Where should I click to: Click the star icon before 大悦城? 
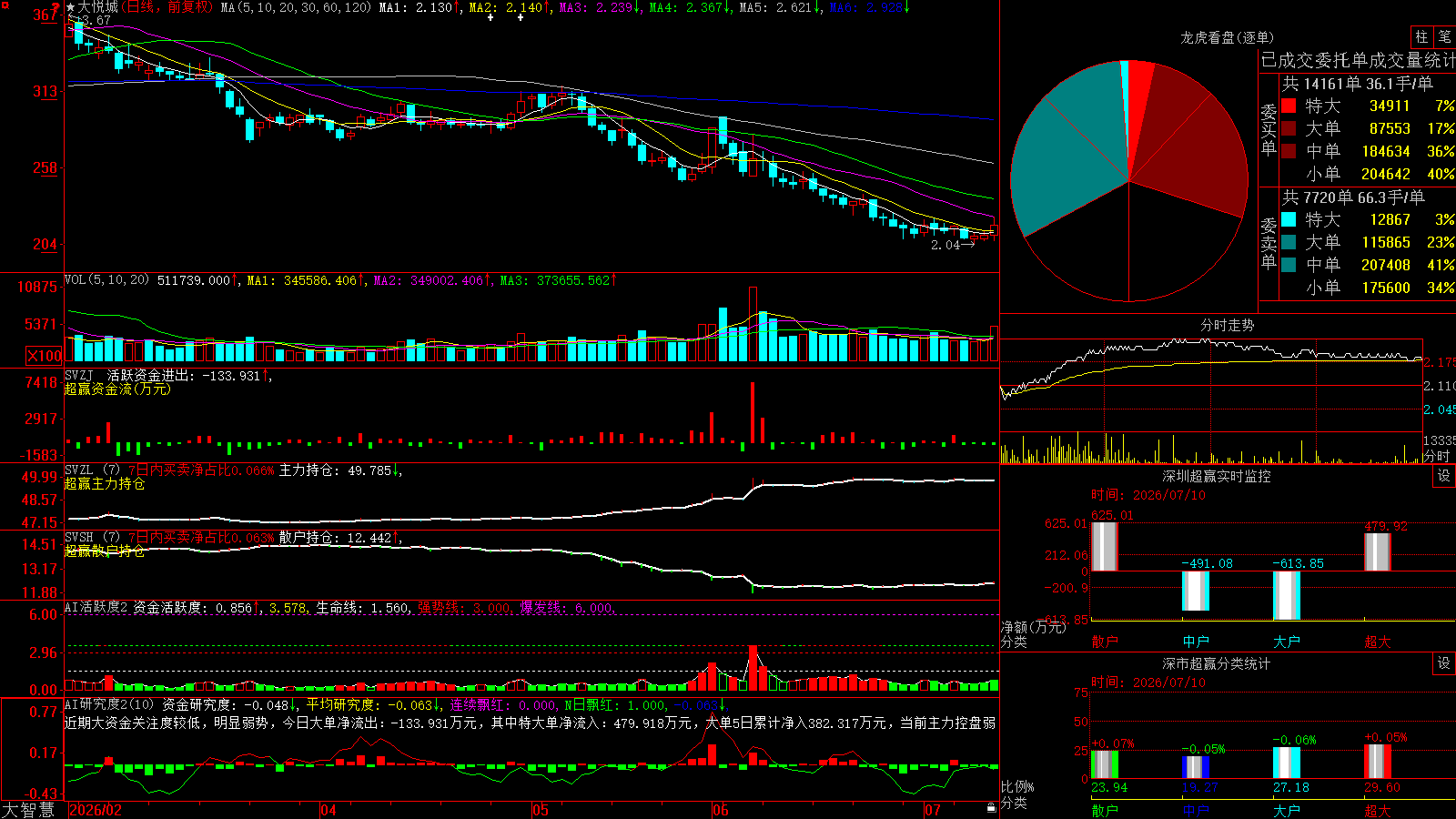click(71, 7)
